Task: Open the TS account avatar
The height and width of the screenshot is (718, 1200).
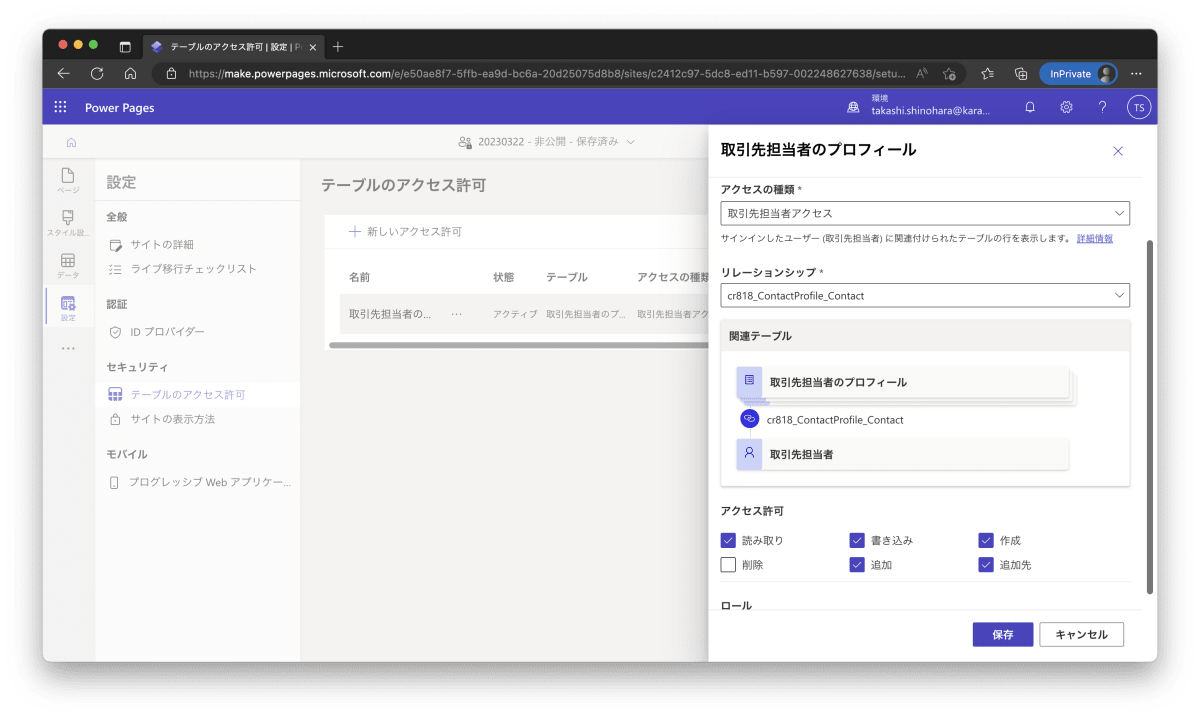Action: [1138, 108]
